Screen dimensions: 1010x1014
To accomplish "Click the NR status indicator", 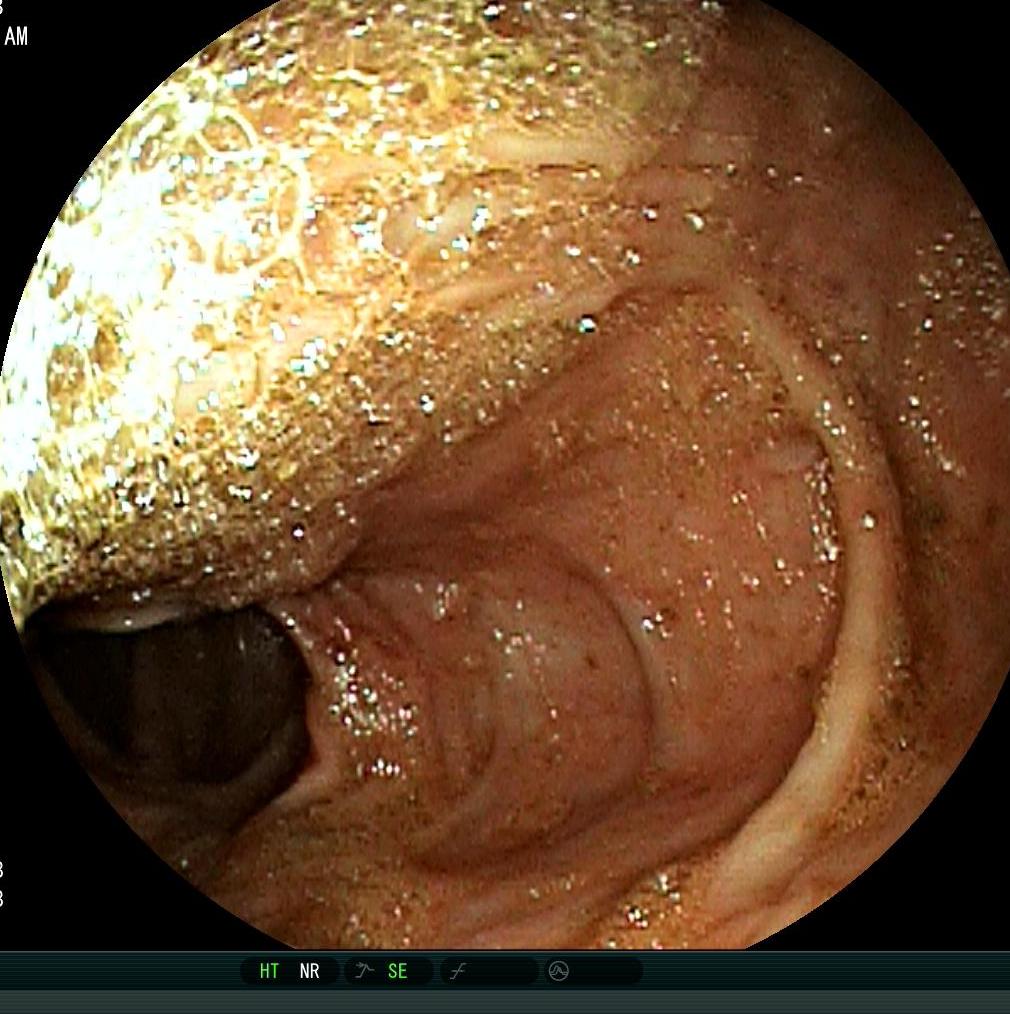I will pyautogui.click(x=309, y=971).
